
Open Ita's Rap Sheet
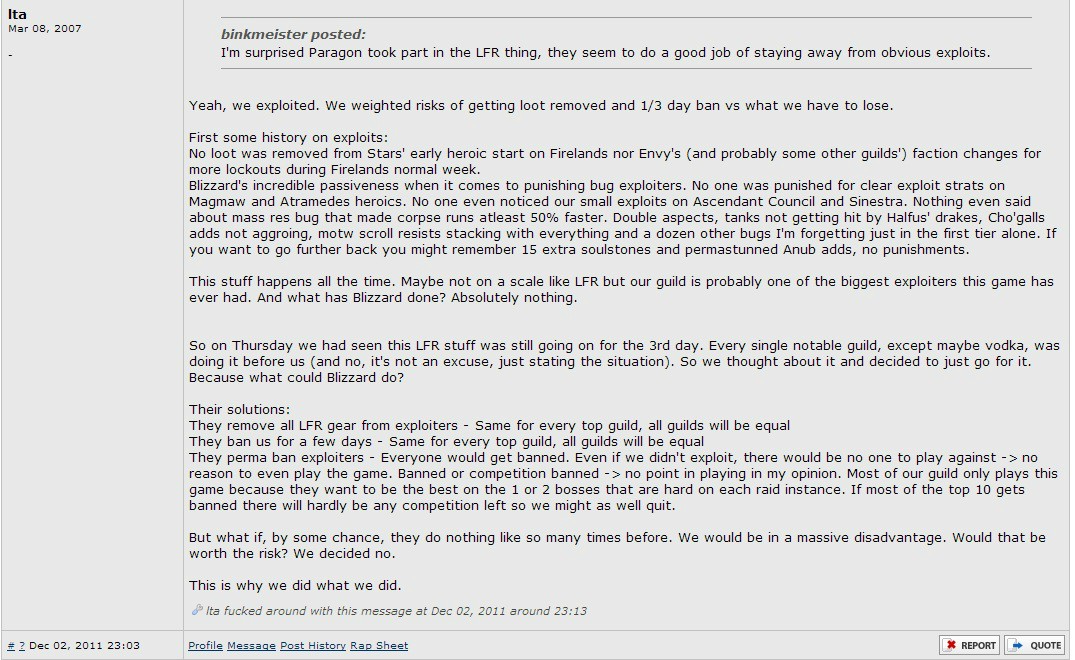pos(379,646)
